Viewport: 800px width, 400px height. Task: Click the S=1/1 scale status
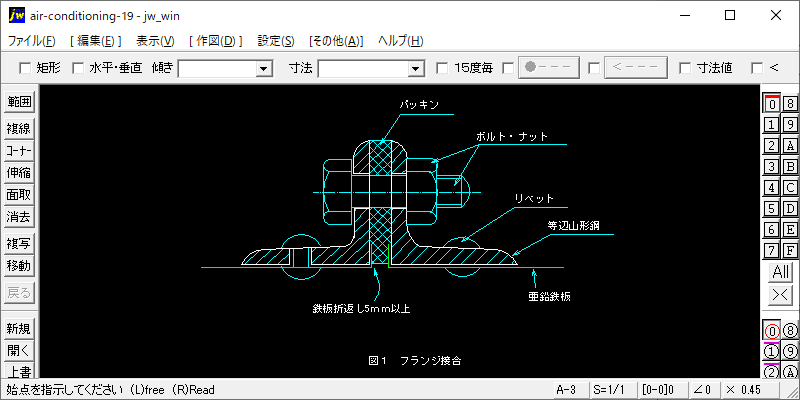[x=612, y=390]
